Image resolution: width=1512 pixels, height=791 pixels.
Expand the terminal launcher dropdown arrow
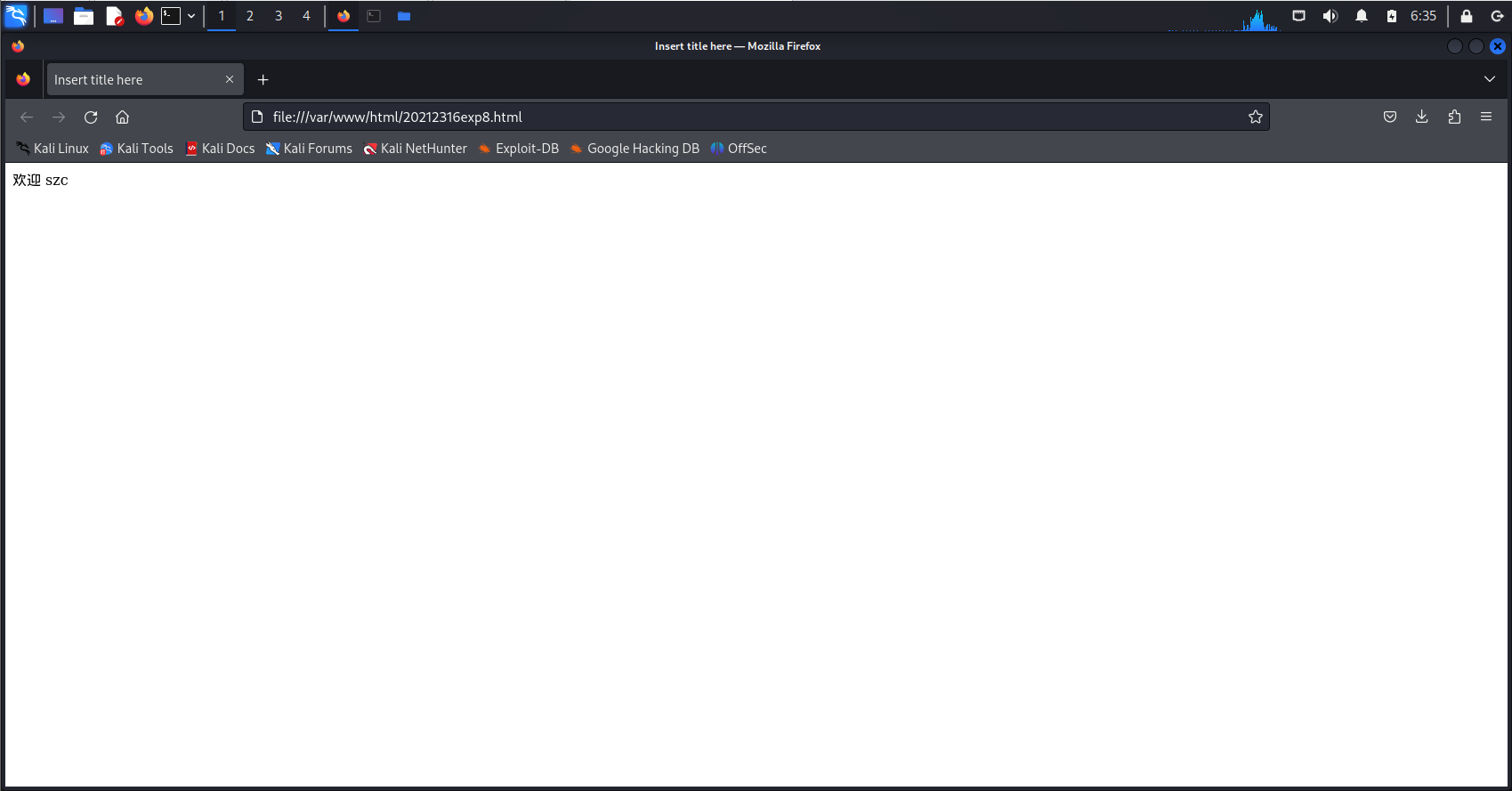tap(191, 16)
